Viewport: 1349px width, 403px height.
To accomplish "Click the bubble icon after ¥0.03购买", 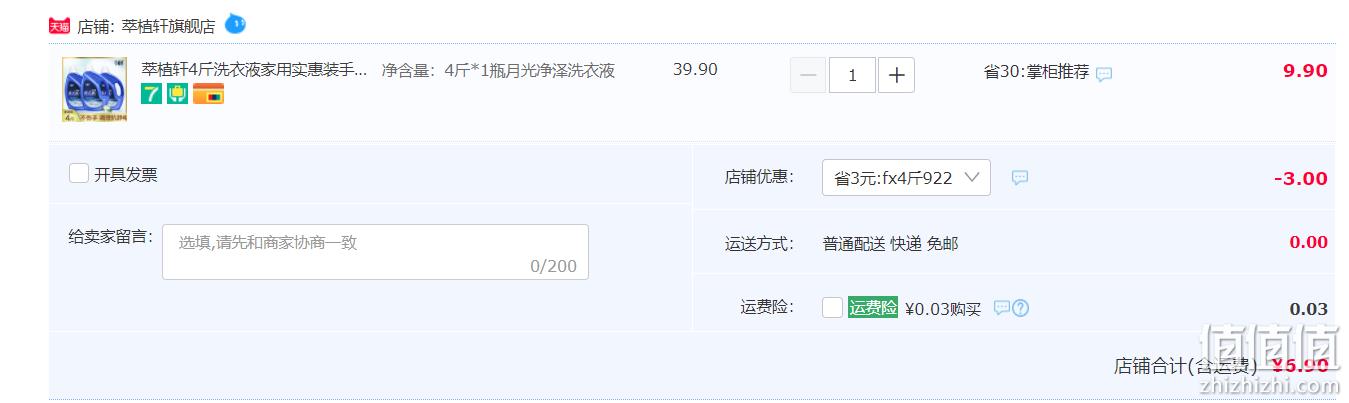I will pos(1002,308).
